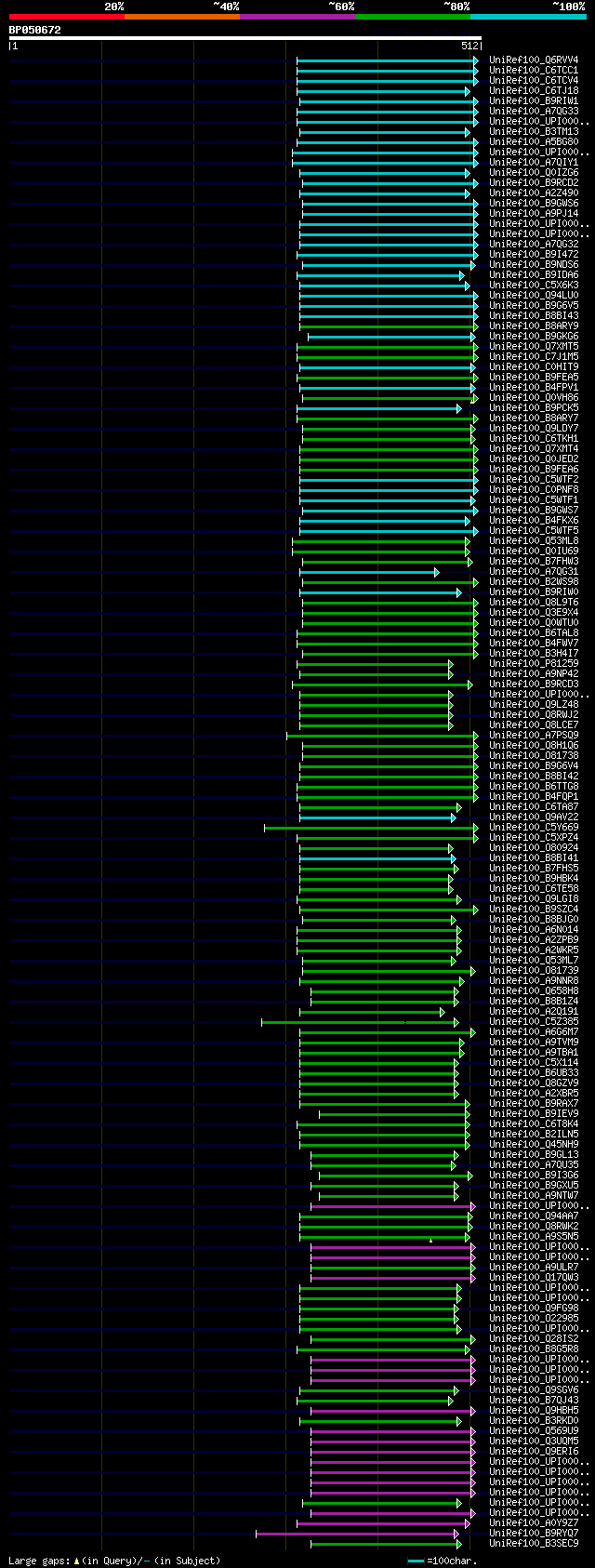
Task: Click the white BP050672 query sequence bar
Action: 245,38
